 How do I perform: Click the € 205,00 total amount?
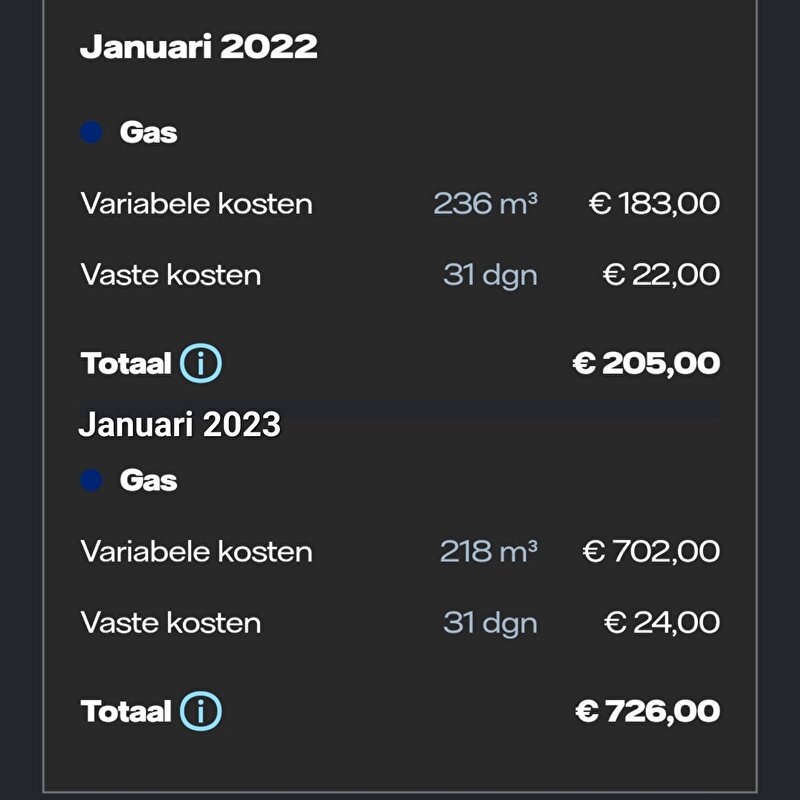tap(646, 363)
